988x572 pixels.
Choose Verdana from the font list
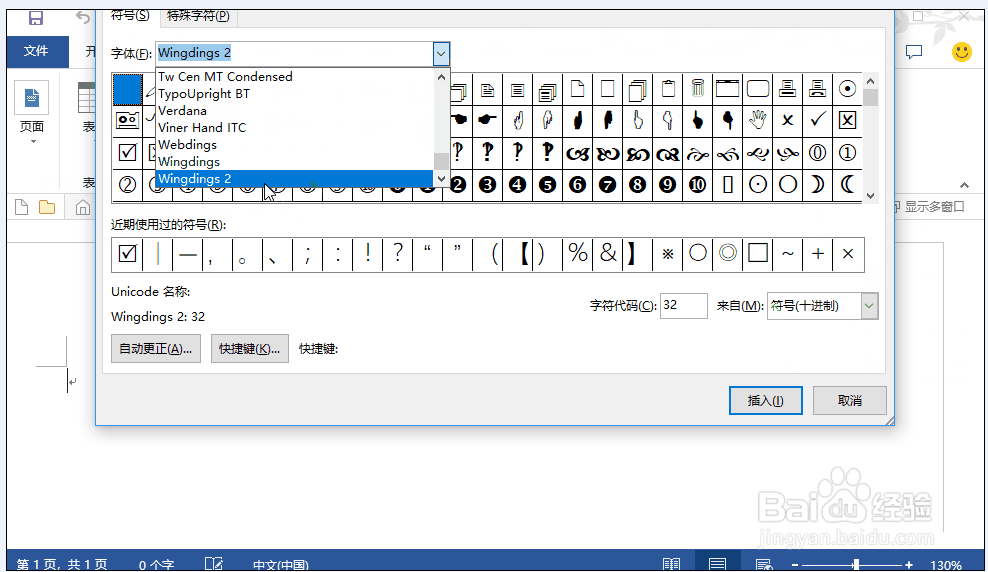tap(294, 111)
